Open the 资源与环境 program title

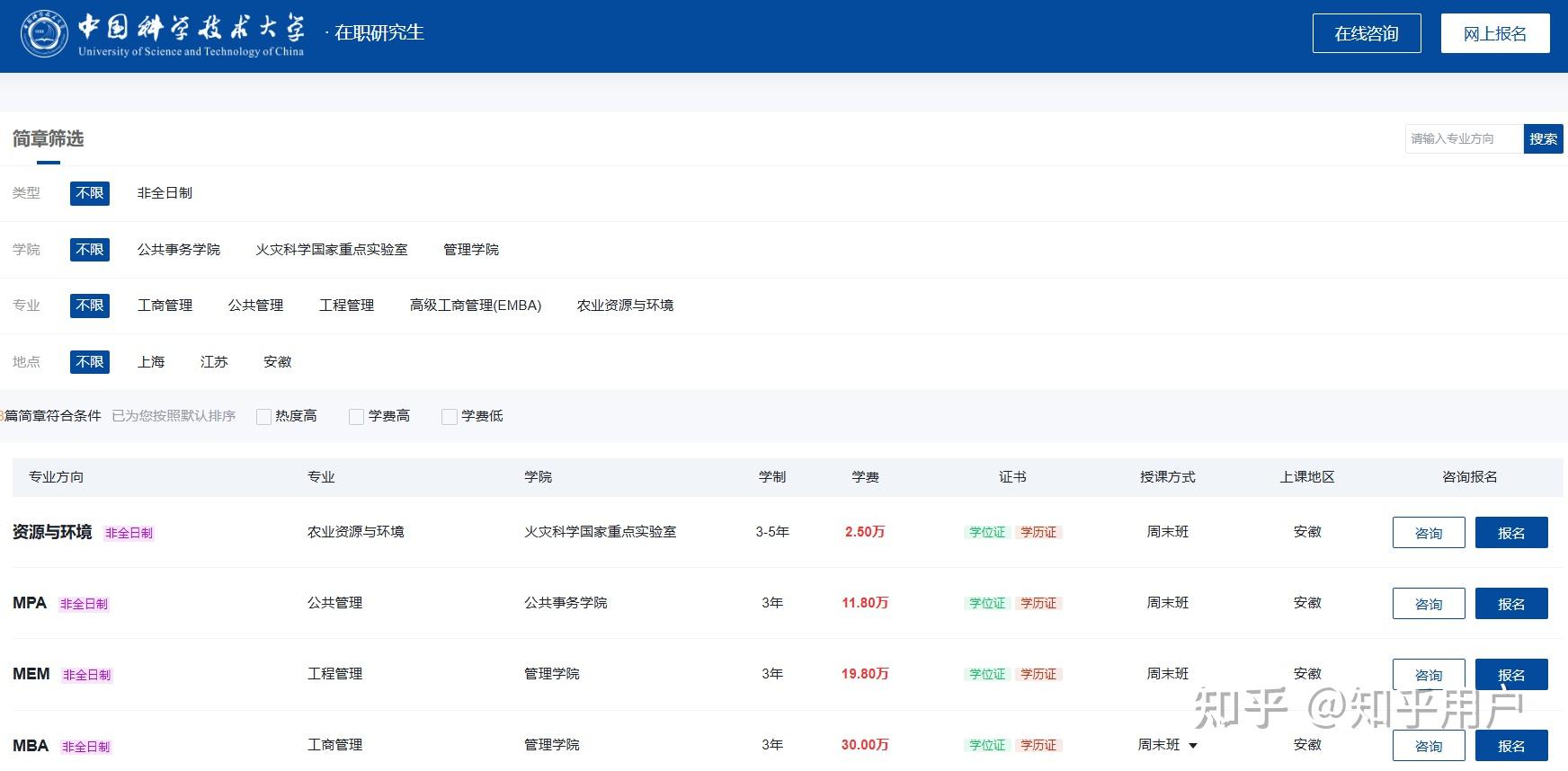pos(52,532)
